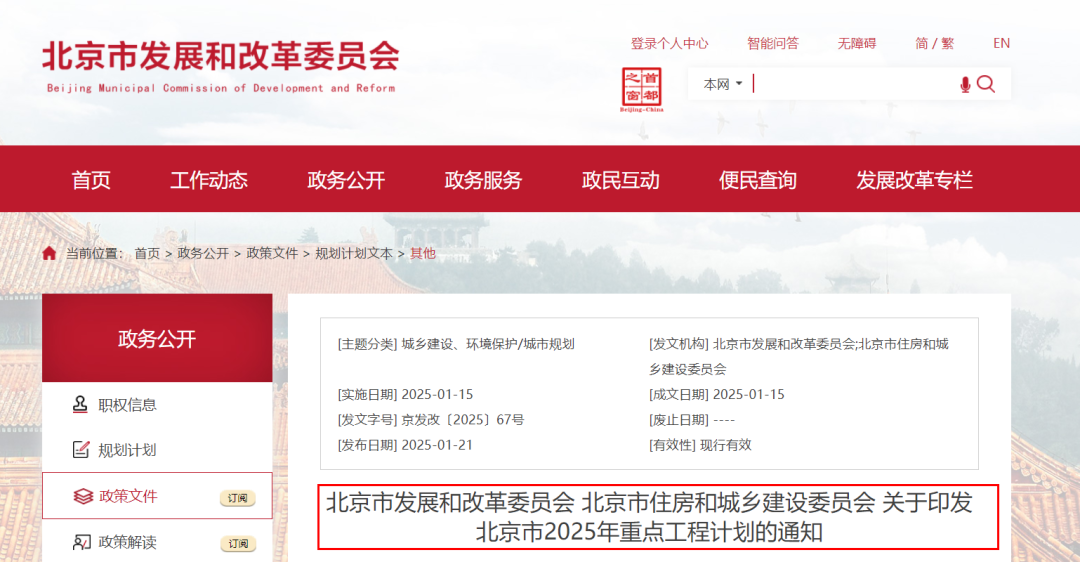Click the 发布日期 2025-01-21 value
Image resolution: width=1080 pixels, height=562 pixels.
pyautogui.click(x=437, y=445)
